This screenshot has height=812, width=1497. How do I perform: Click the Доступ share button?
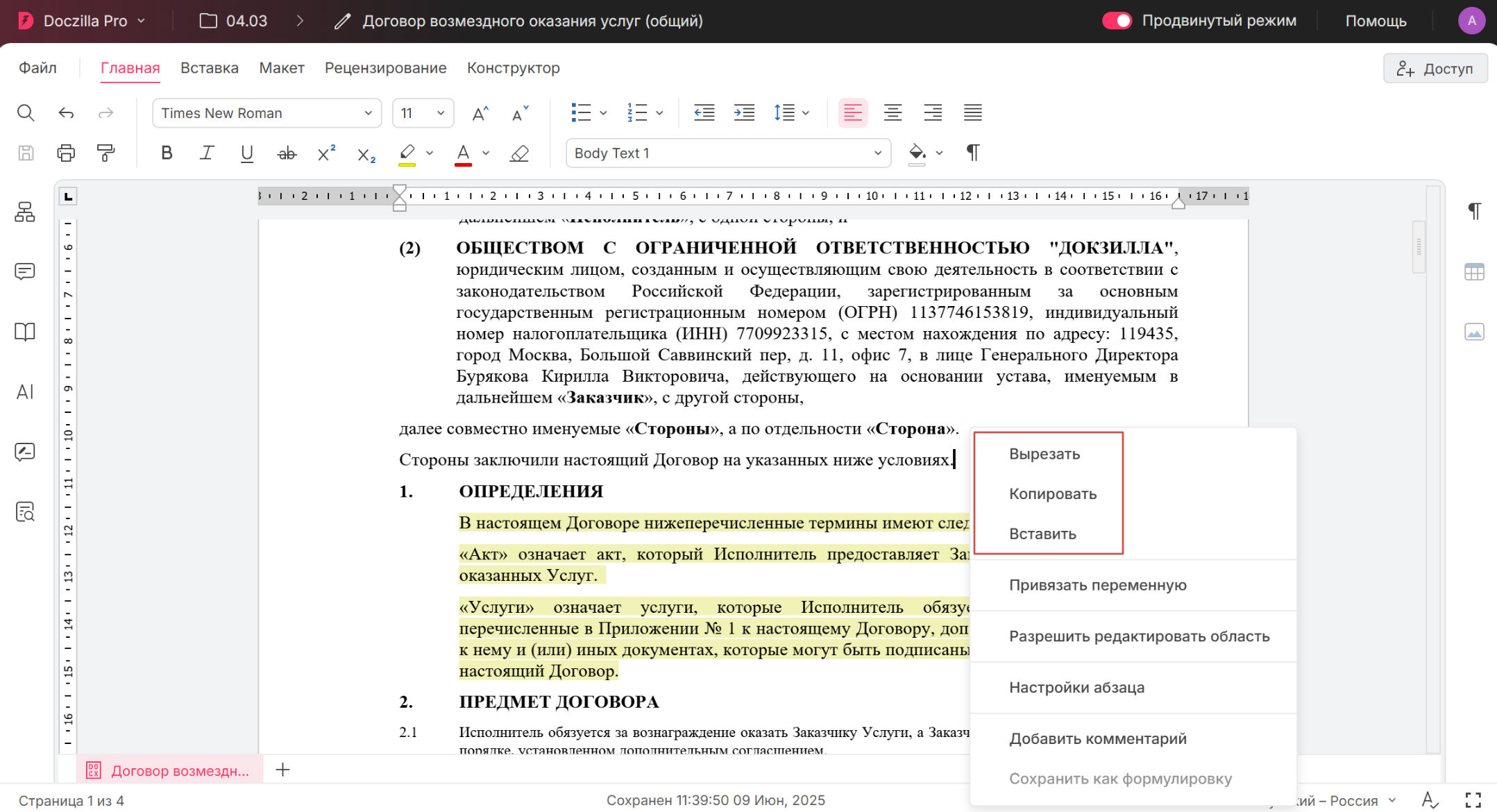pyautogui.click(x=1435, y=69)
